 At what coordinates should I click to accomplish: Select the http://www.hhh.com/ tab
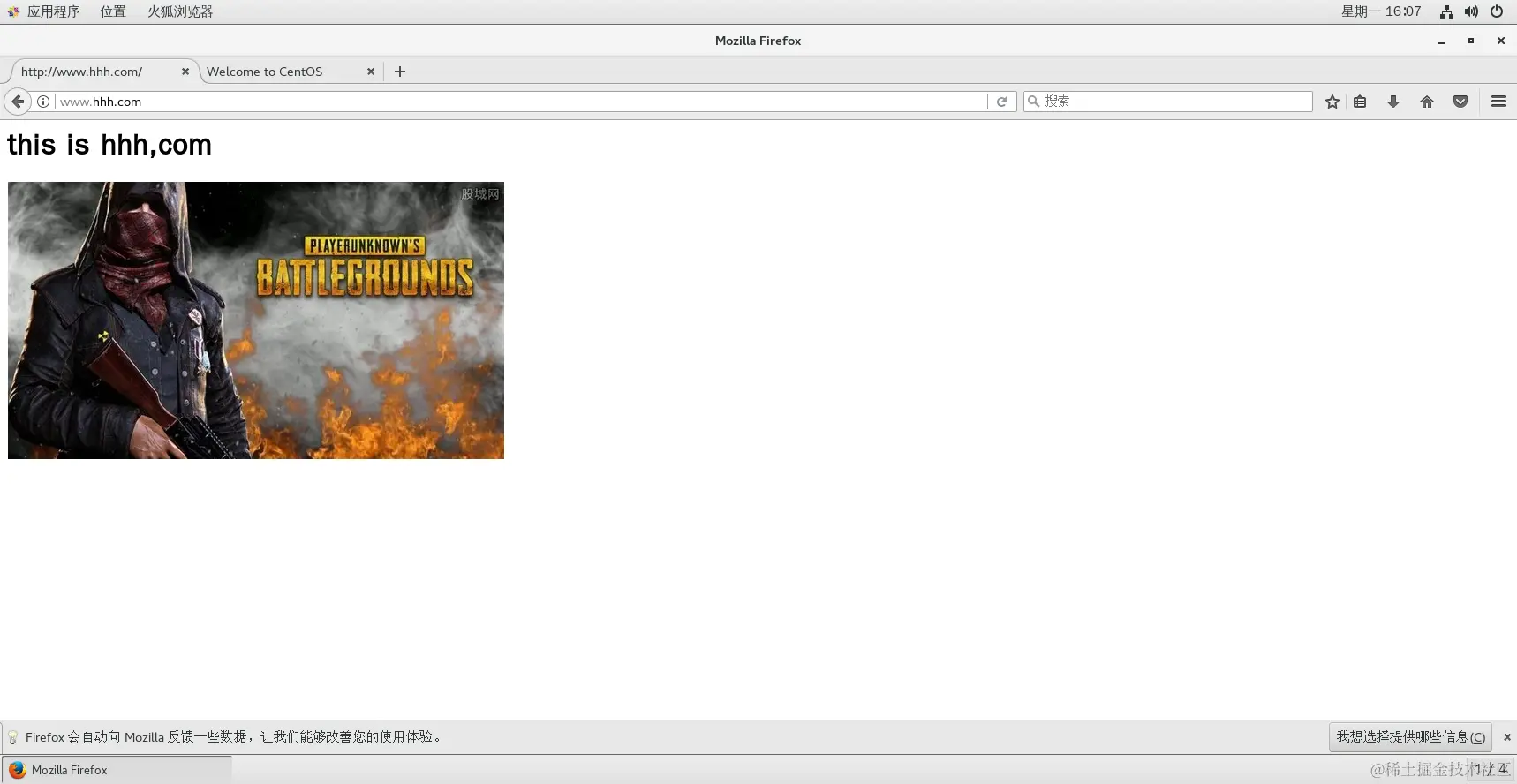tap(101, 72)
